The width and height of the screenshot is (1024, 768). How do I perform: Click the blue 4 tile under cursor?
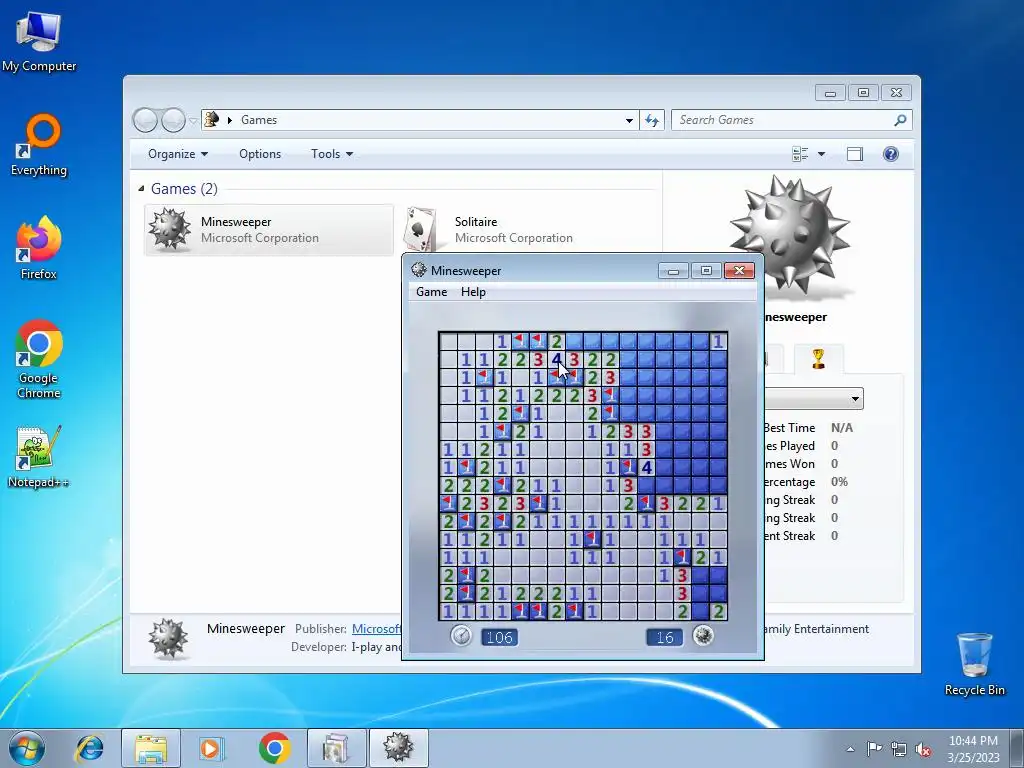point(556,359)
